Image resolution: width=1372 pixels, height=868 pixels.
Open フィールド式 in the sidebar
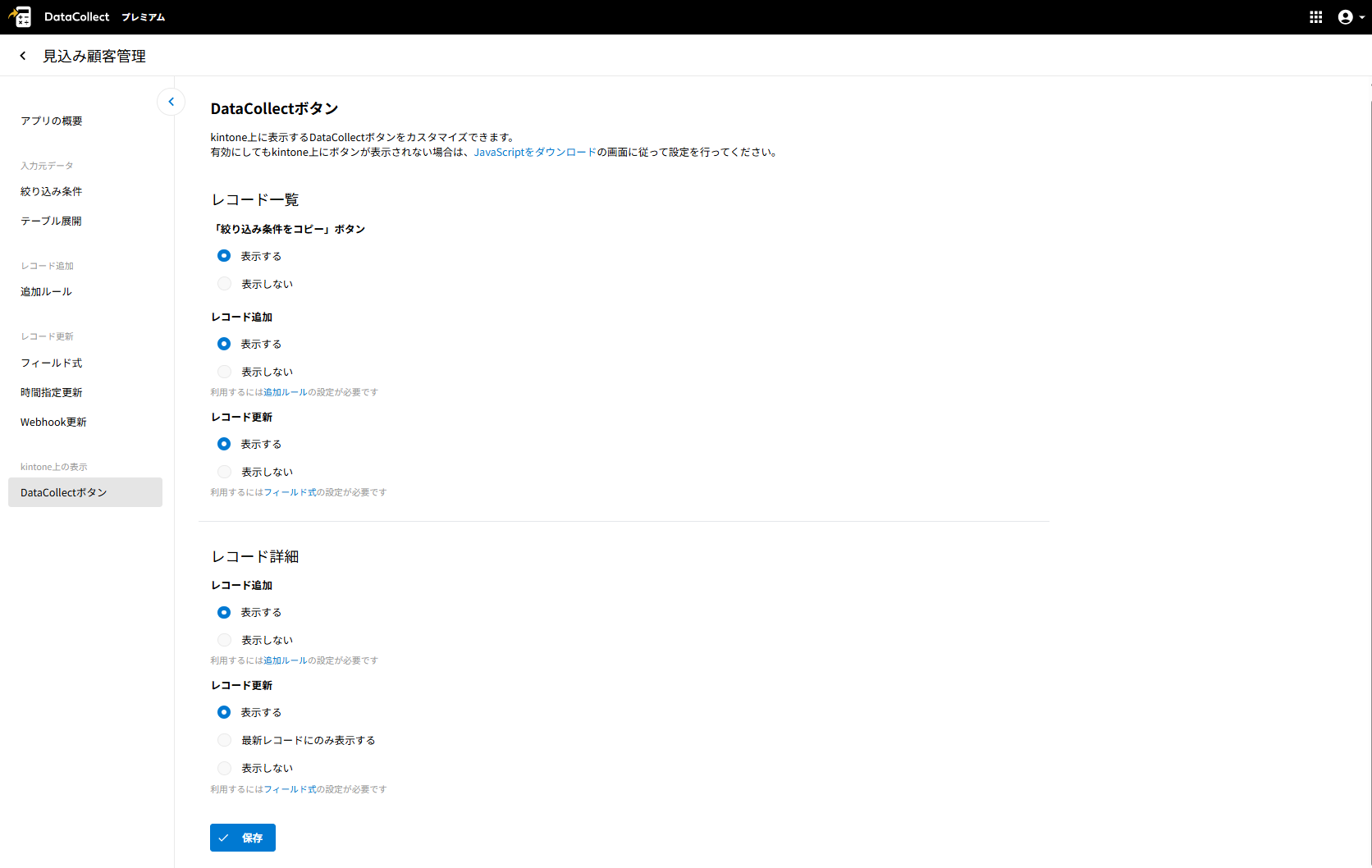52,363
